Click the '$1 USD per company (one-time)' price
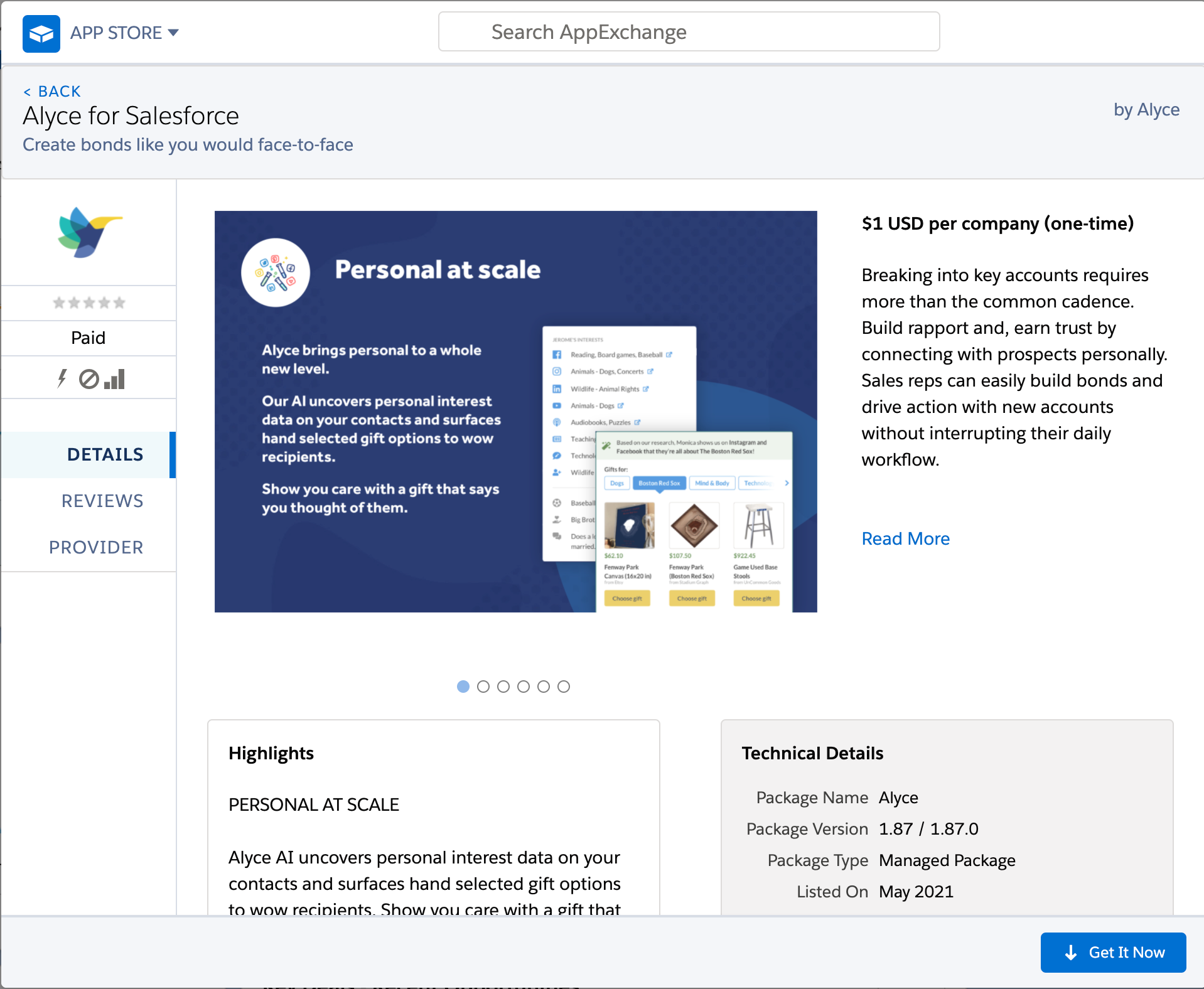Viewport: 1204px width, 989px height. (997, 223)
